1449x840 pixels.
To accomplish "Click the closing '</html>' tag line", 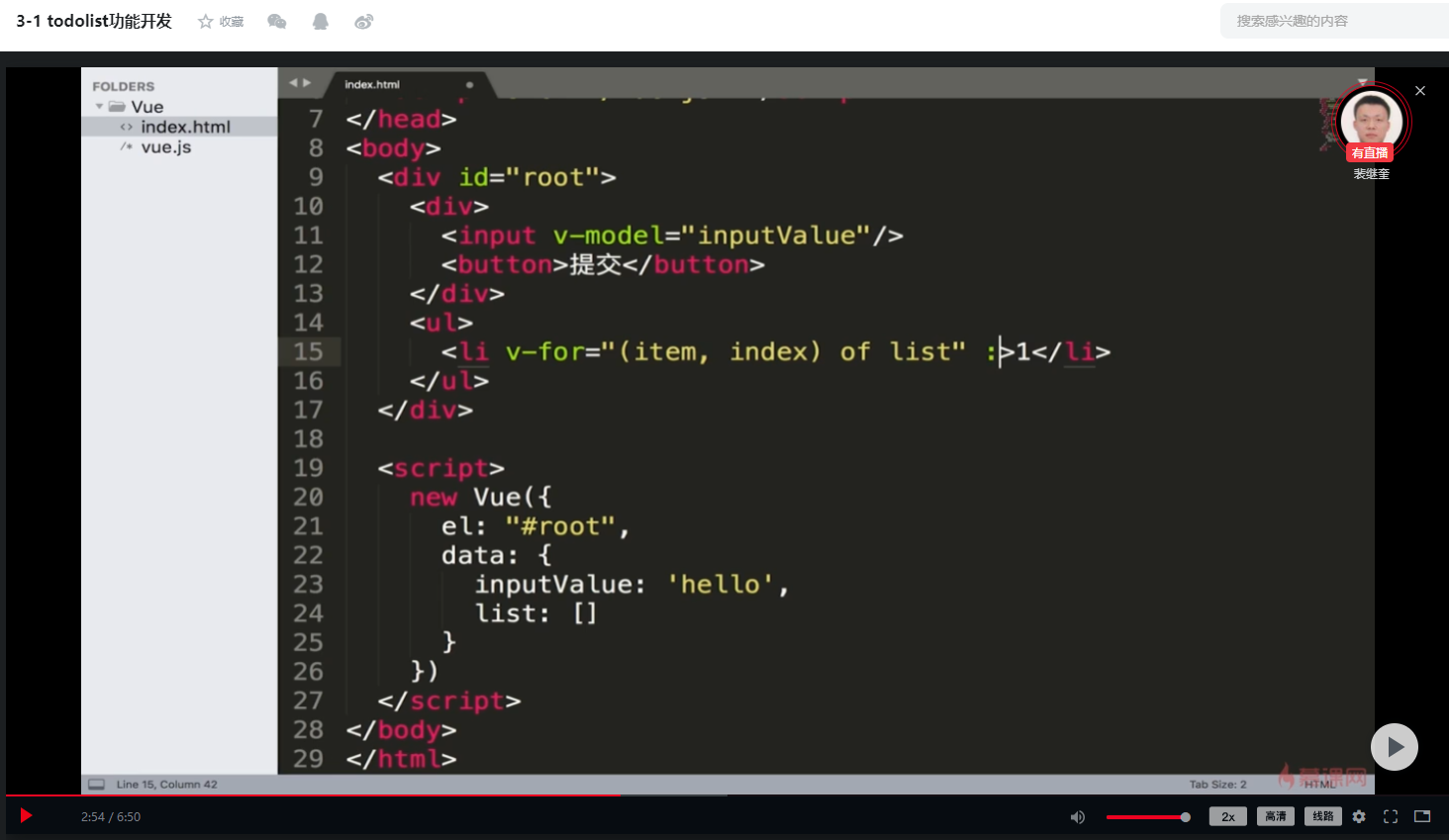I will point(402,759).
